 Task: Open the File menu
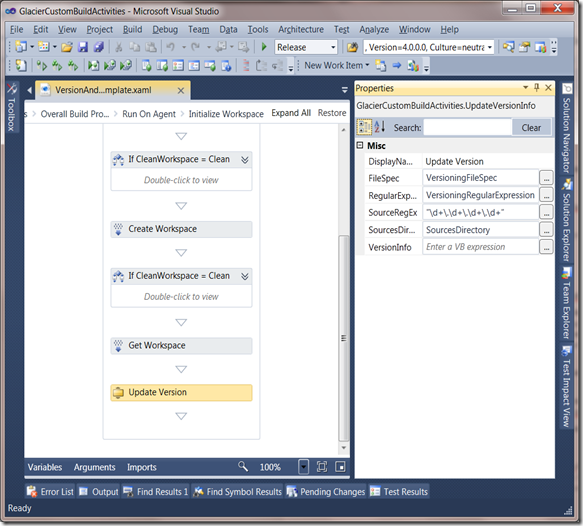click(16, 29)
